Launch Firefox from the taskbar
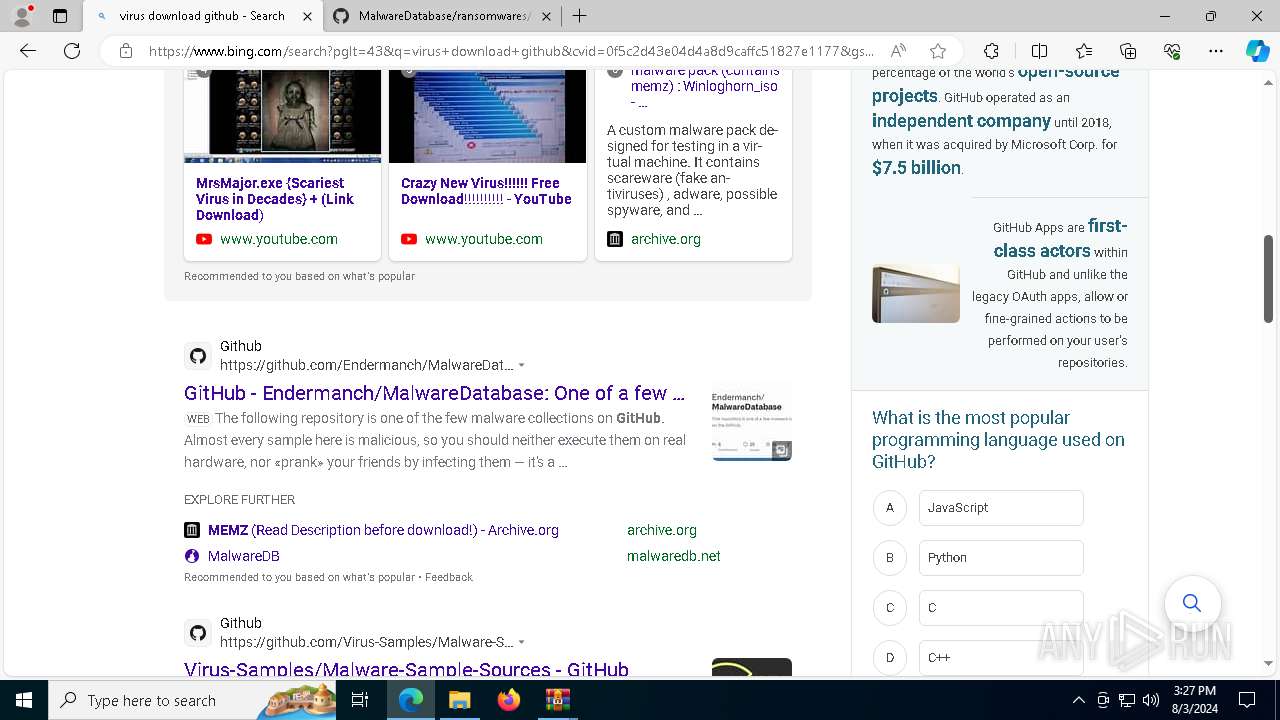 (508, 700)
